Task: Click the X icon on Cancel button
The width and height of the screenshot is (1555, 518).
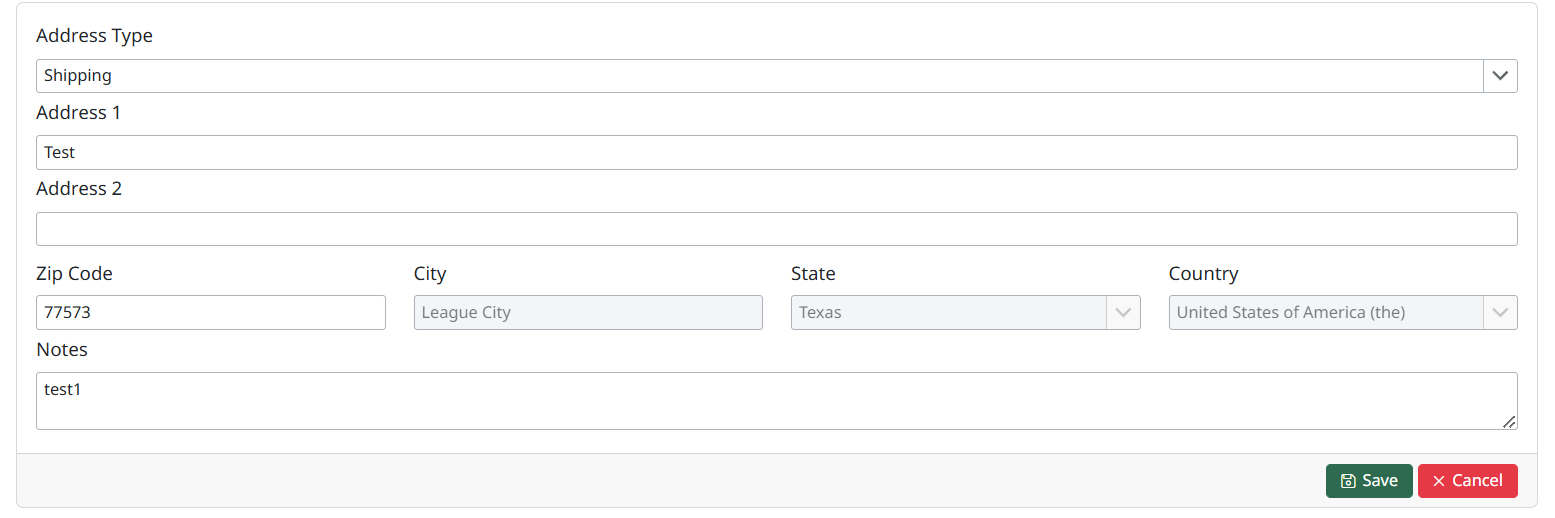Action: (x=1439, y=481)
